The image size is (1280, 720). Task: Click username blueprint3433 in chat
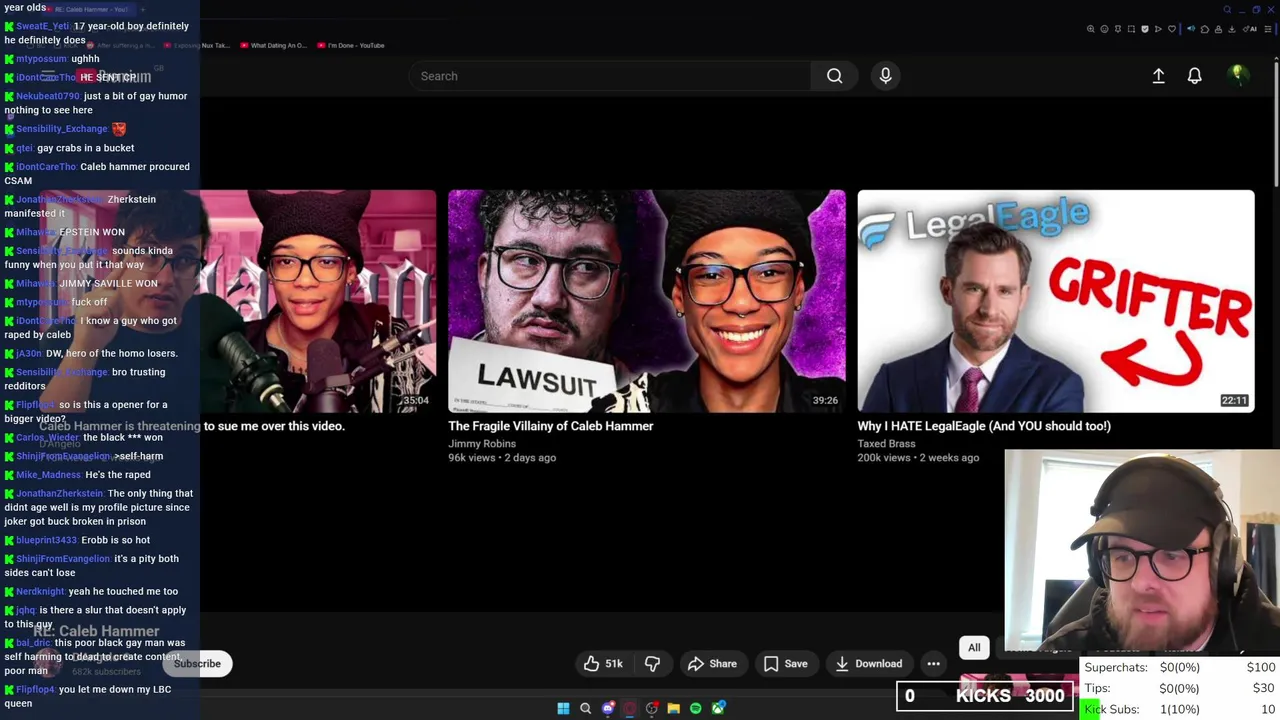tap(46, 540)
